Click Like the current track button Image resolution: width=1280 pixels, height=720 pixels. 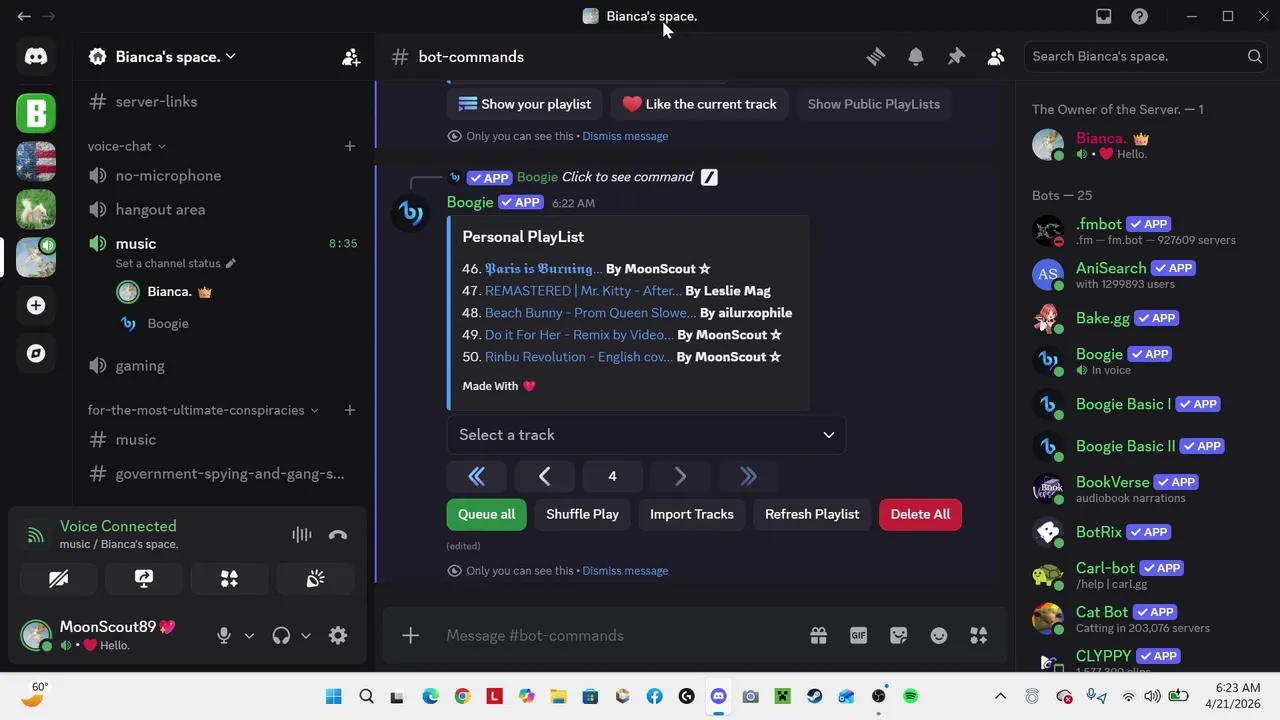[699, 104]
